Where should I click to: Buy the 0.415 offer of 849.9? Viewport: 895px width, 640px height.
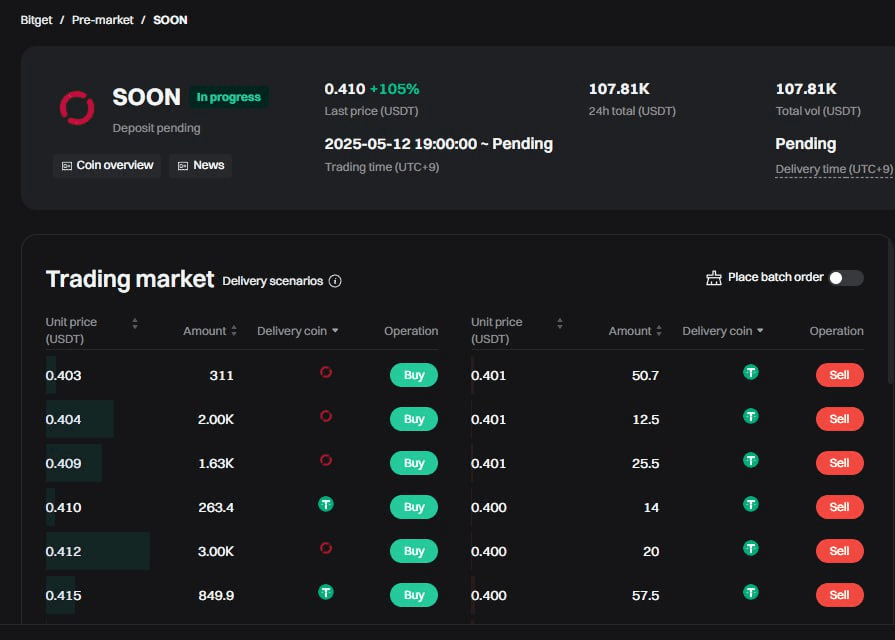point(414,595)
